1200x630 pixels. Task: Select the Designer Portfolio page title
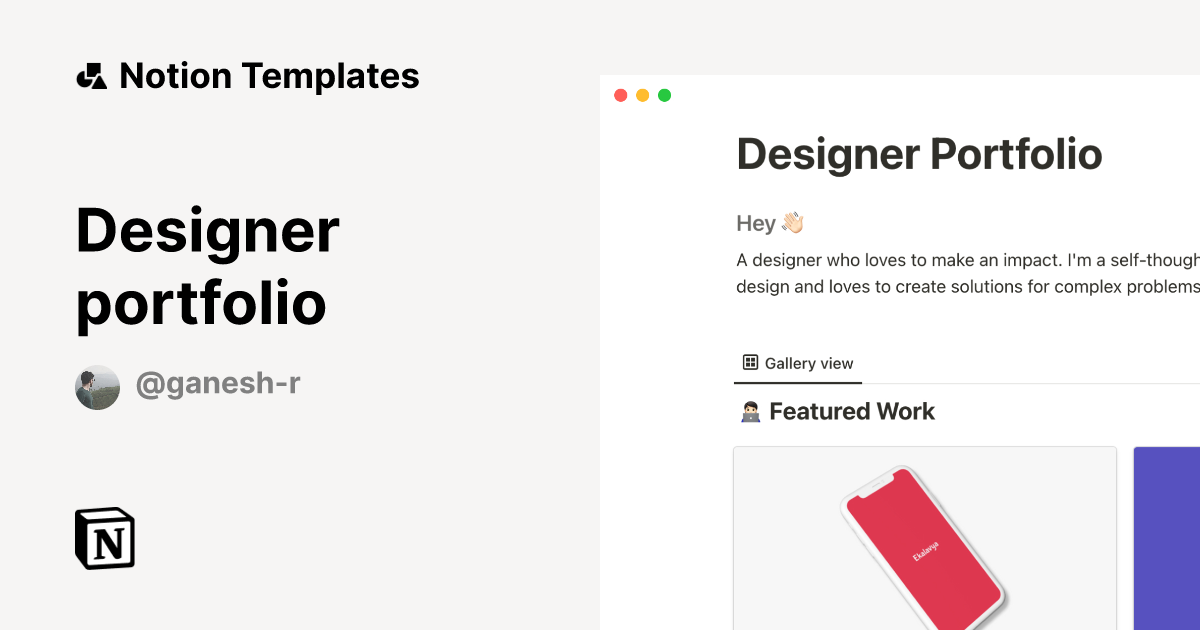tap(919, 155)
